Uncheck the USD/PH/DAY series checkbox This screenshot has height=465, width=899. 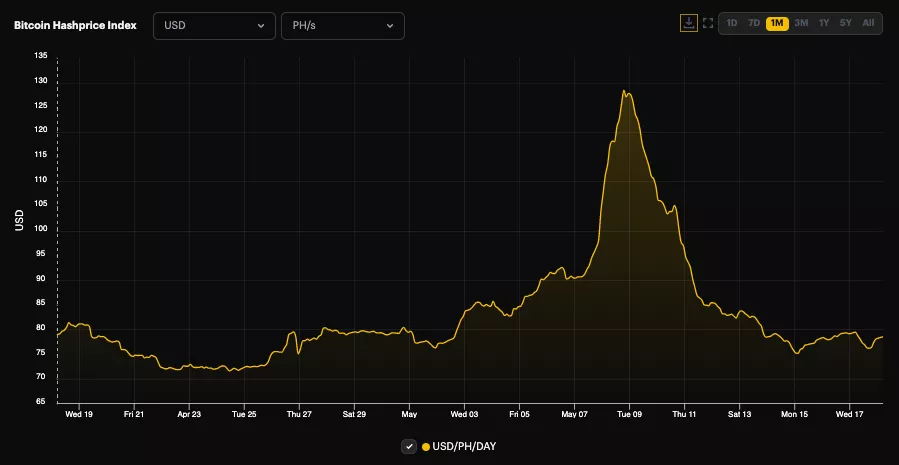pyautogui.click(x=409, y=446)
